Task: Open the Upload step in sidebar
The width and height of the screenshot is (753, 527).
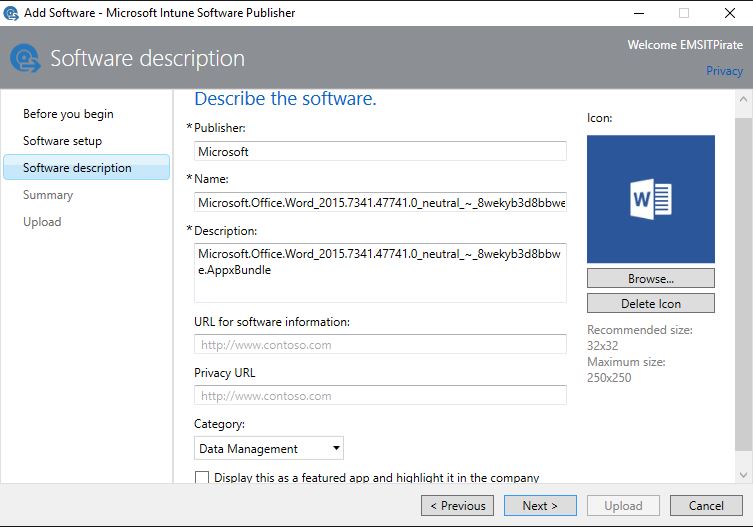Action: 42,221
